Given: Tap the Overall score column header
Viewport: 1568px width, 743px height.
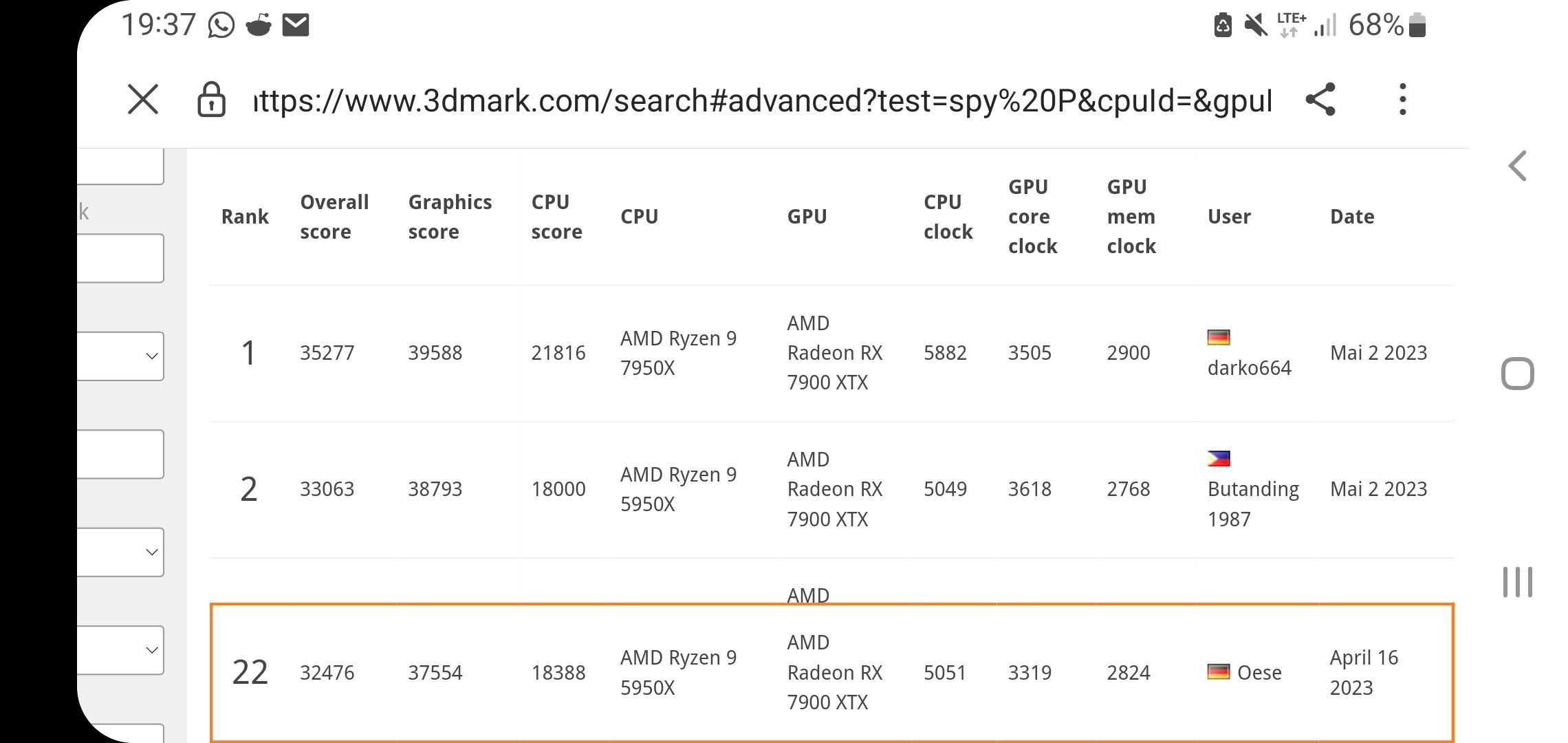Looking at the screenshot, I should pyautogui.click(x=334, y=217).
